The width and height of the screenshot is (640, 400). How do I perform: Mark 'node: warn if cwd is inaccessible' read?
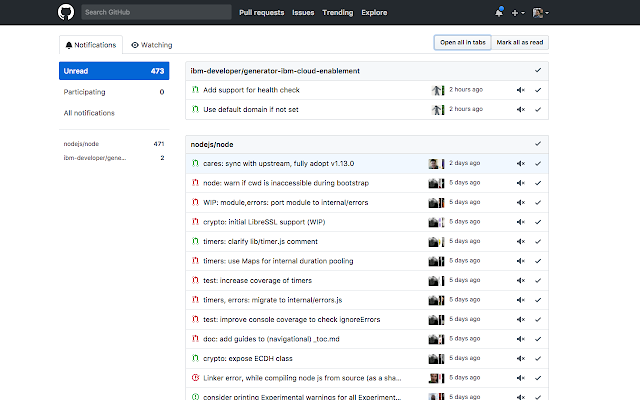coord(538,183)
